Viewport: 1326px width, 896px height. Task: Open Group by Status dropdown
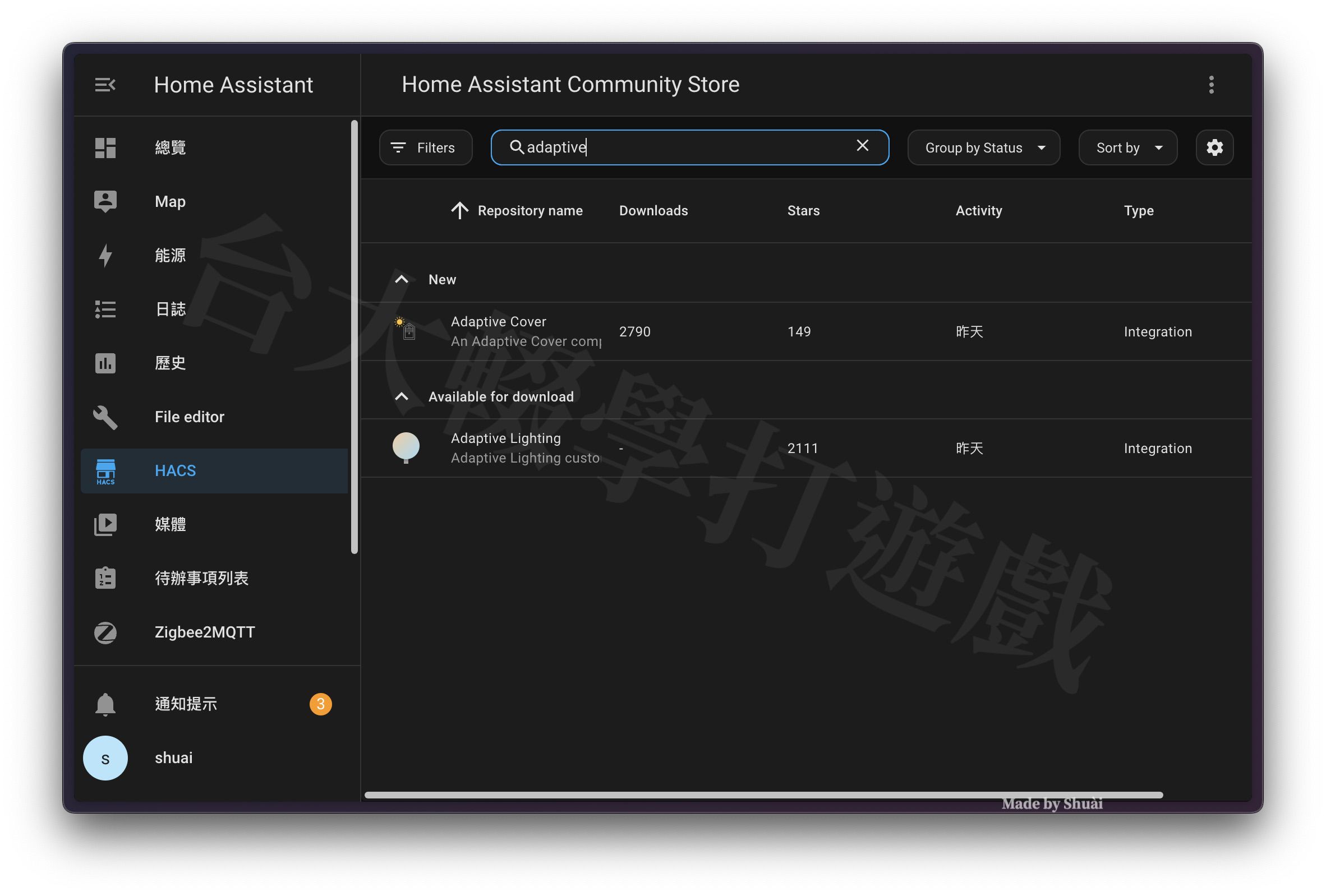pos(984,147)
